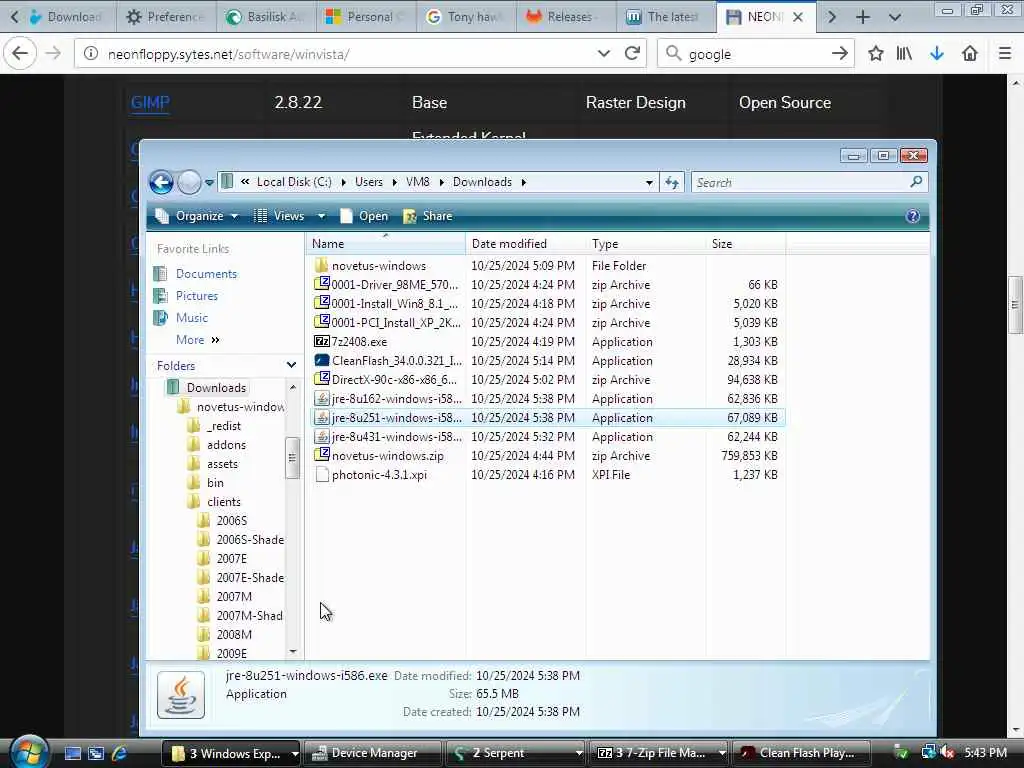The width and height of the screenshot is (1024, 768).
Task: Select _redist folder in tree
Action: pyautogui.click(x=223, y=426)
